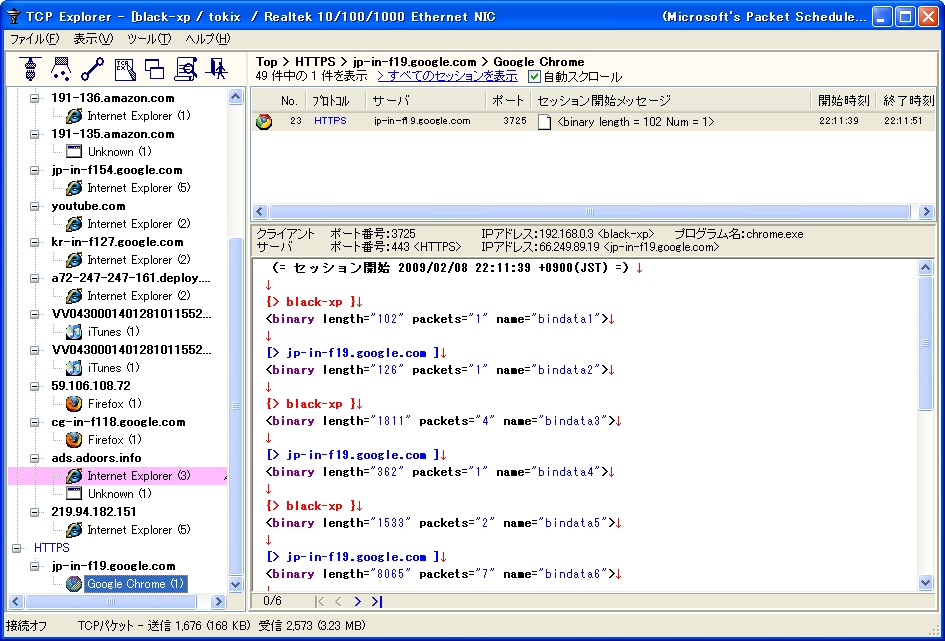This screenshot has width=945, height=641.
Task: Click the session detail pane scroll-down arrow
Action: coord(926,581)
